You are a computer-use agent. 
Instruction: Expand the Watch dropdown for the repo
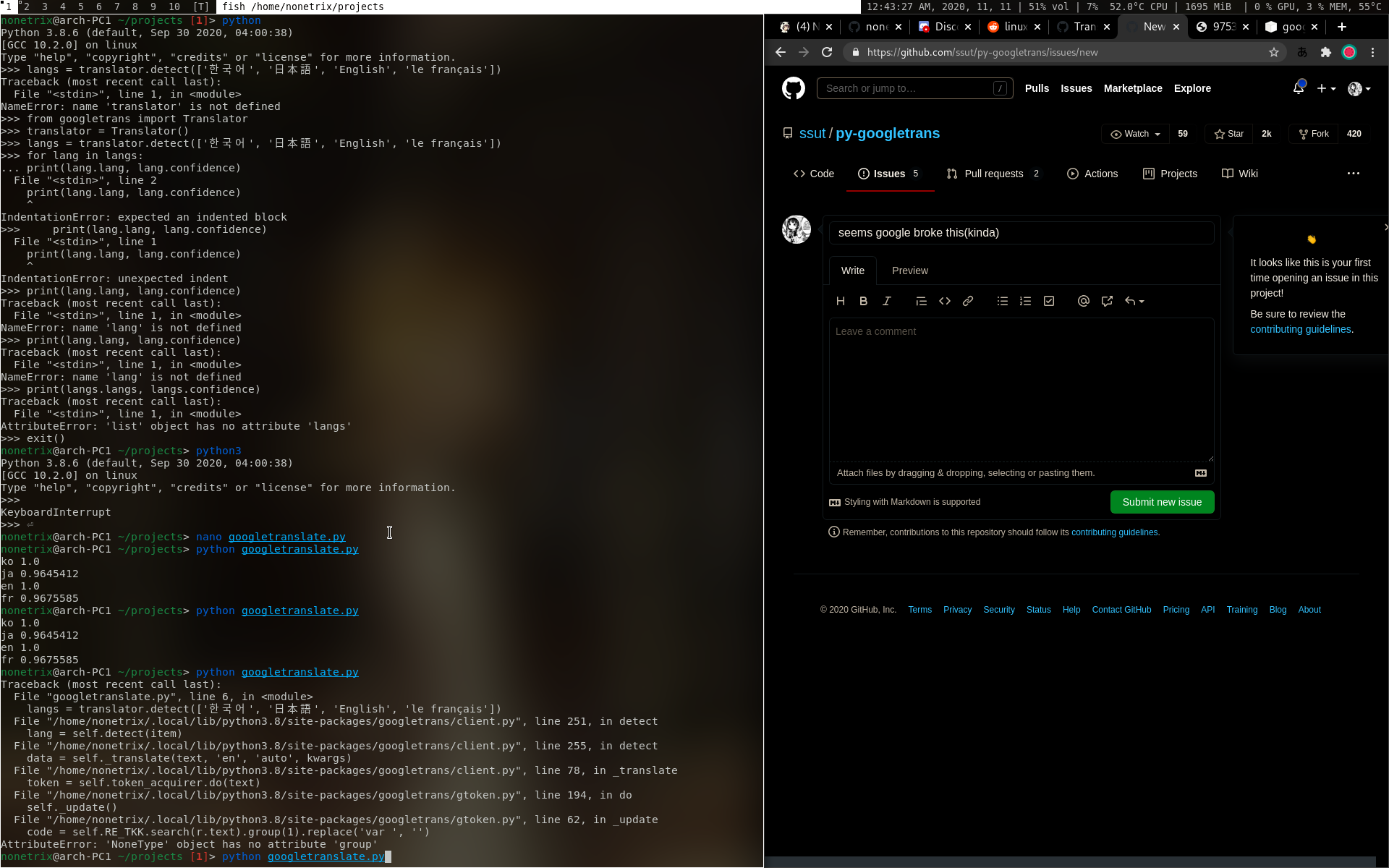click(1135, 135)
